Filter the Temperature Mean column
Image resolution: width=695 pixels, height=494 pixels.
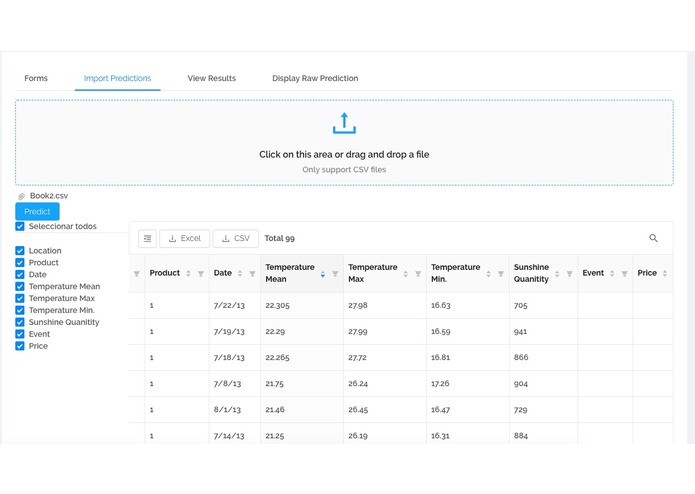[335, 274]
